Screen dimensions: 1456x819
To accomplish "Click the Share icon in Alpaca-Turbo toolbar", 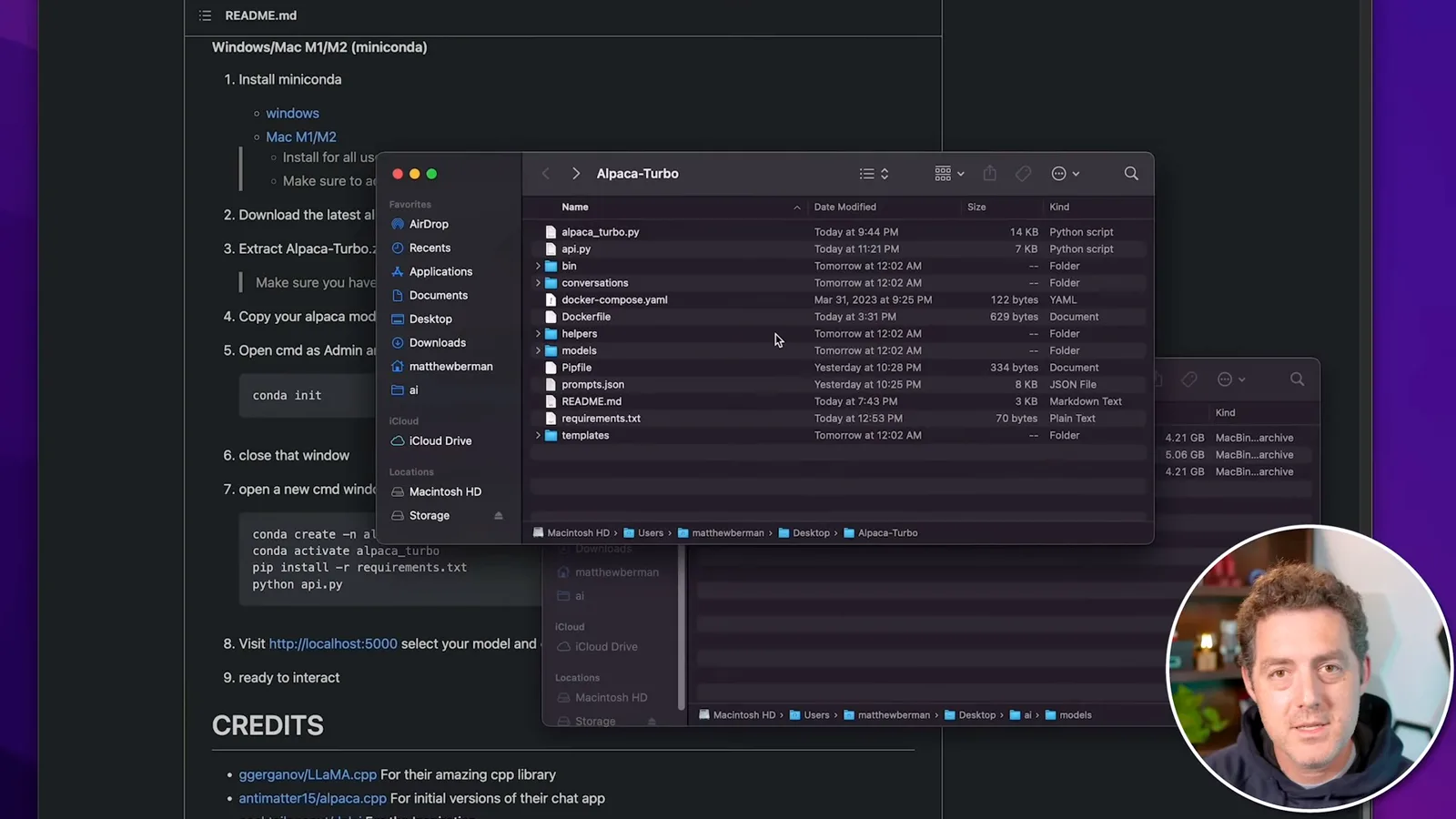I will [x=990, y=174].
